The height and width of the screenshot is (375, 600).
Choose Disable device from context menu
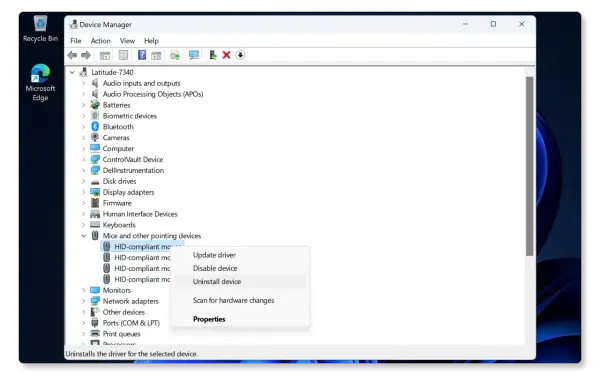tap(240, 268)
